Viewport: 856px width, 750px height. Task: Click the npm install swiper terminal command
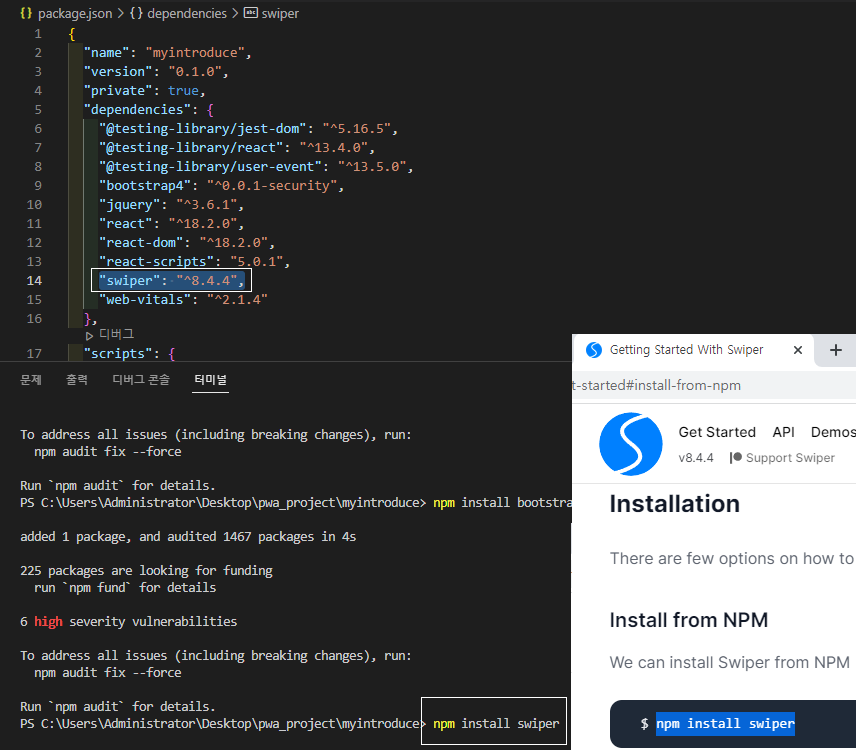point(496,724)
